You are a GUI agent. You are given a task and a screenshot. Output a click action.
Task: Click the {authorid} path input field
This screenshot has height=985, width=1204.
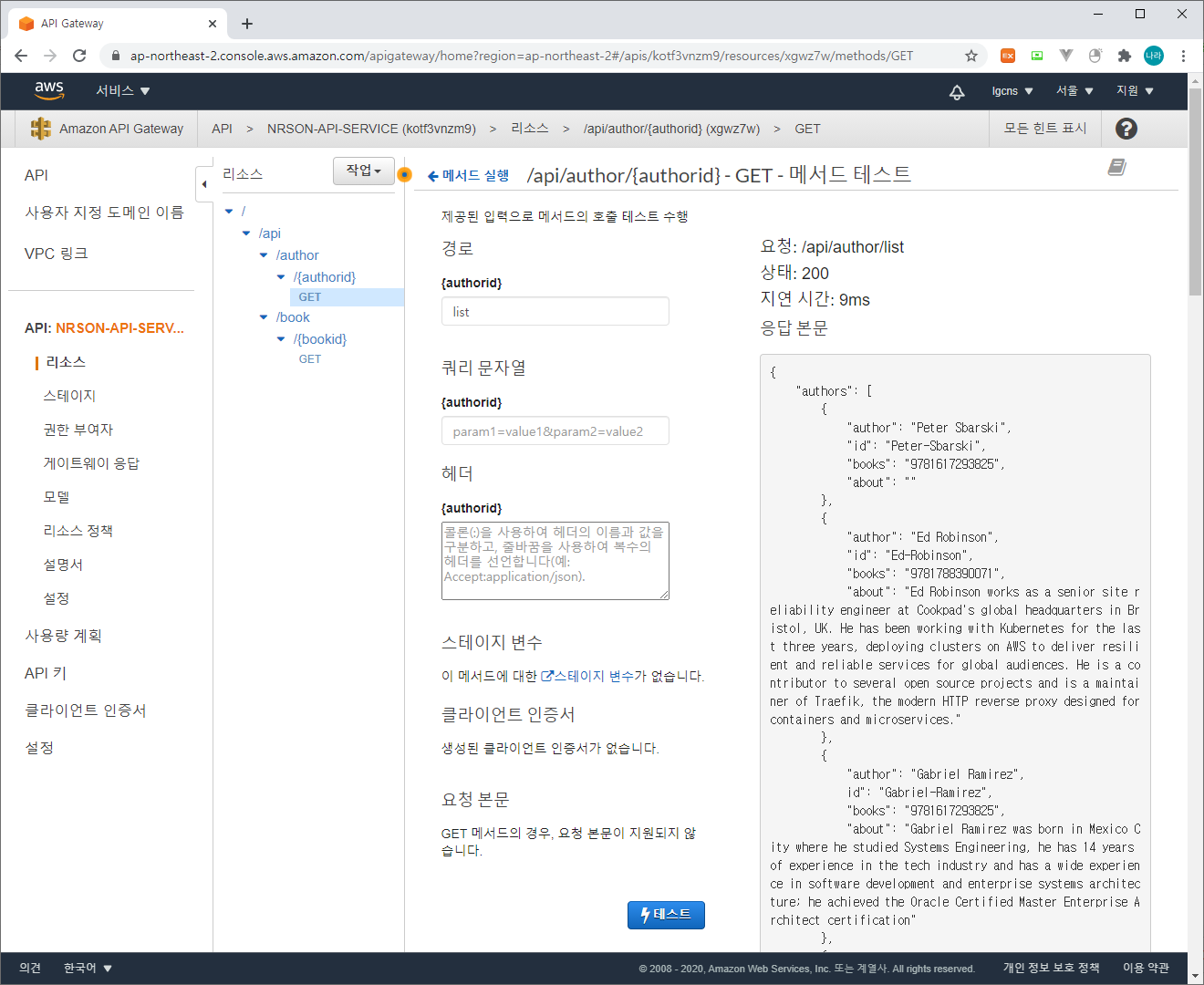(x=555, y=311)
